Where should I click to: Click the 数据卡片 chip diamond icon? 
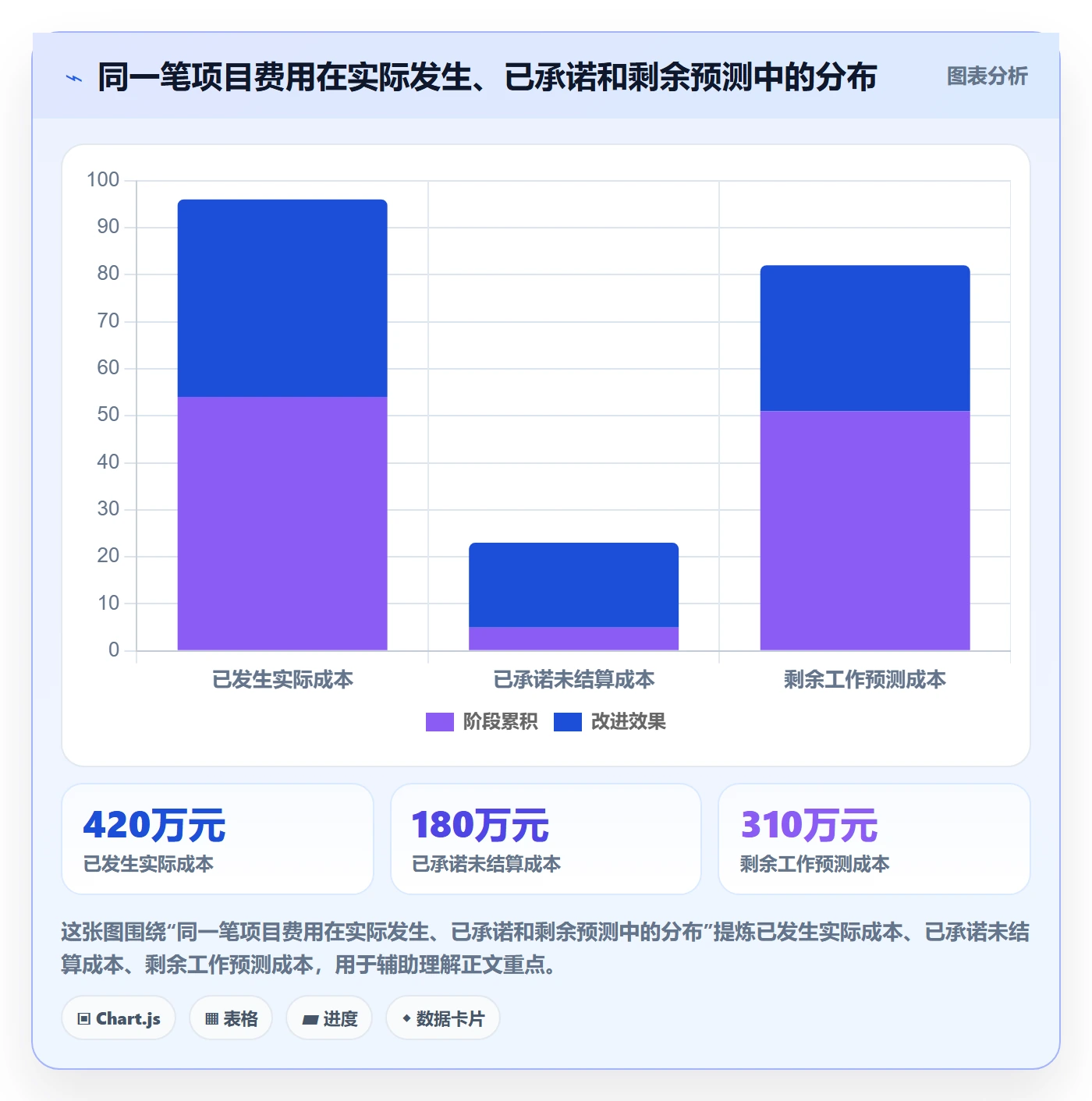[406, 1018]
